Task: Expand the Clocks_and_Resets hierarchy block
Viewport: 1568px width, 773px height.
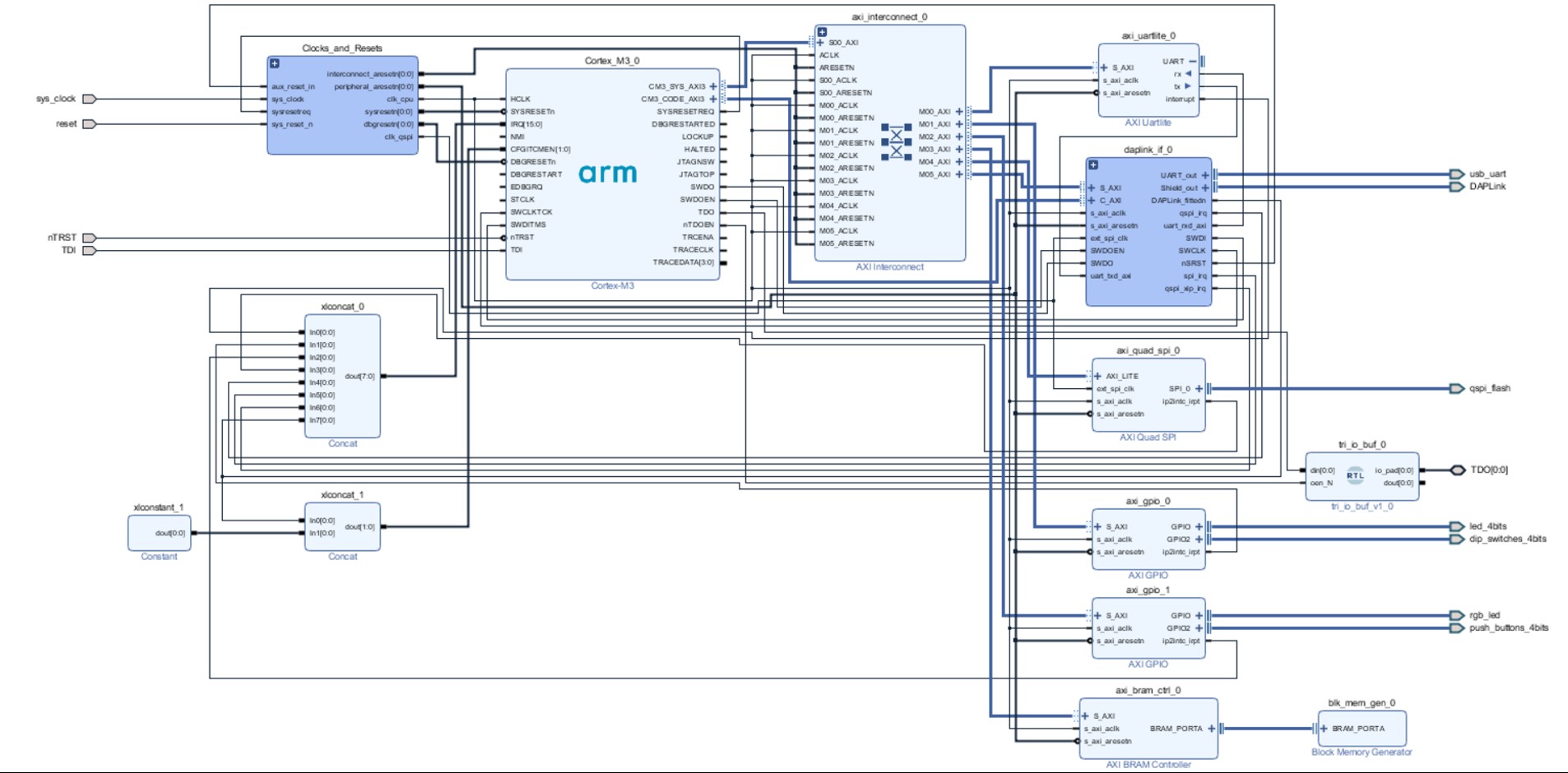Action: (x=275, y=63)
